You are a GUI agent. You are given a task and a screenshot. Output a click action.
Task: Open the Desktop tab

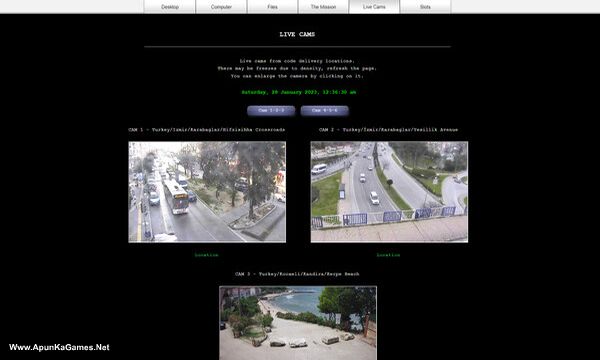pyautogui.click(x=170, y=7)
